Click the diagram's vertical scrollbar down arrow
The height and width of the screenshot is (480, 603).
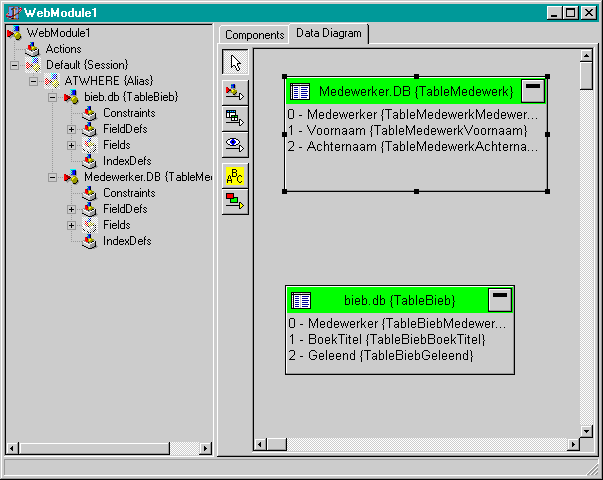tap(586, 431)
